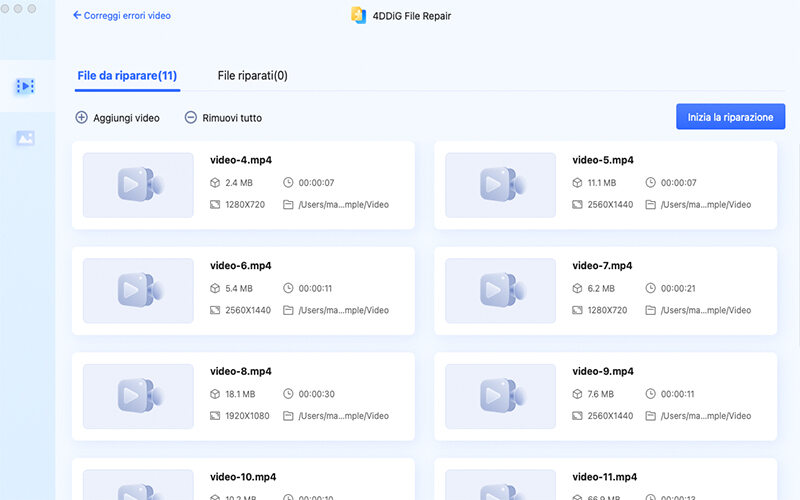
Task: Select thumbnail of video-5.mp4
Action: pos(501,185)
